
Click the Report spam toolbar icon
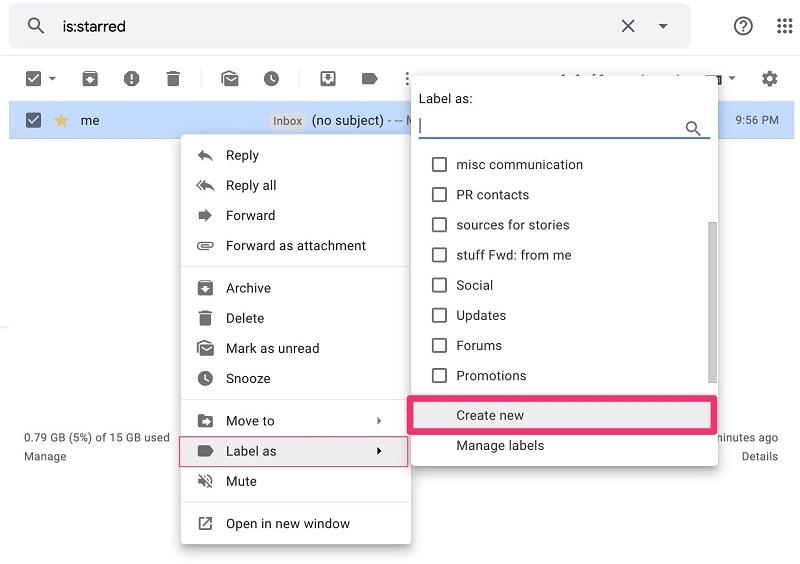(131, 79)
